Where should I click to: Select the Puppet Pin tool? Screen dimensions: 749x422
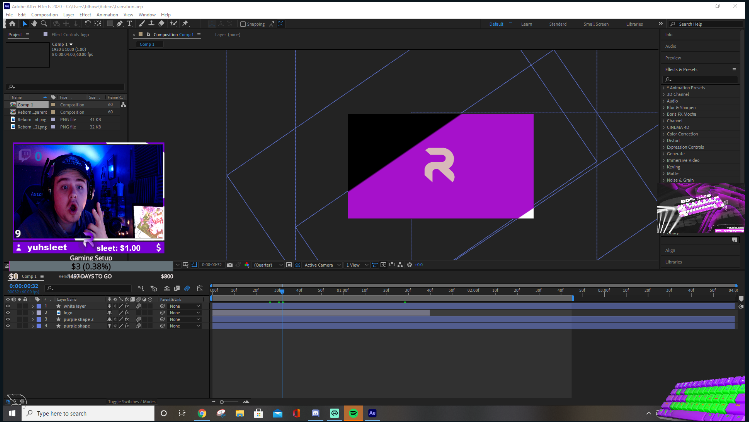[x=185, y=23]
